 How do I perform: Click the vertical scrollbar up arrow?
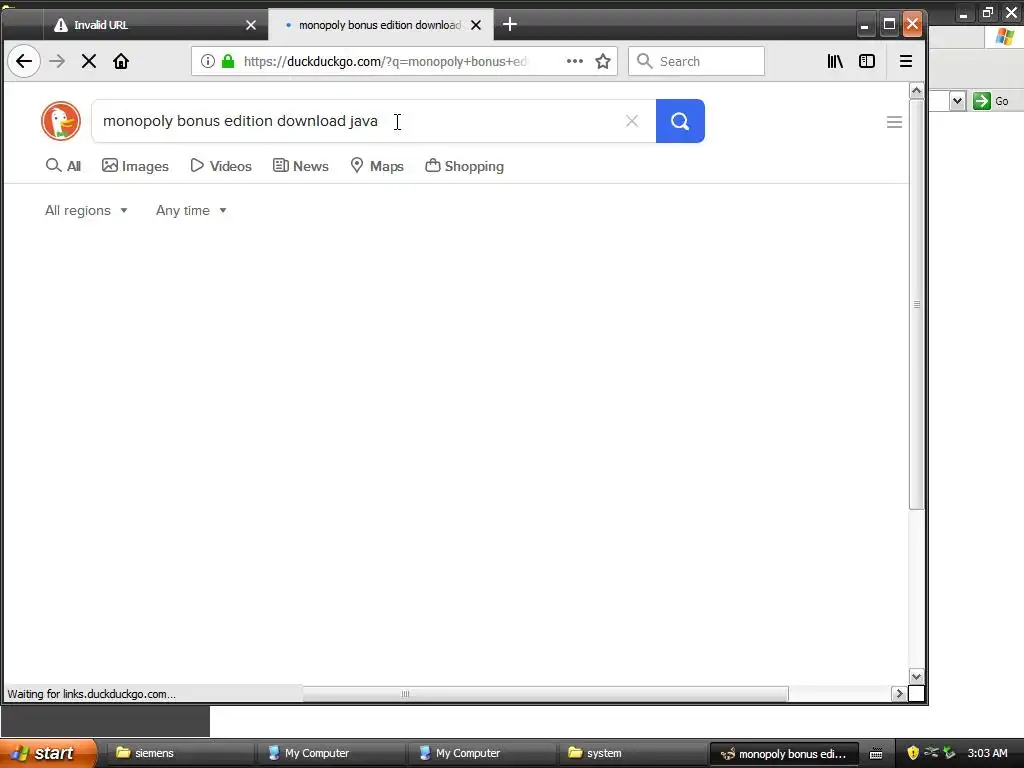[x=916, y=91]
